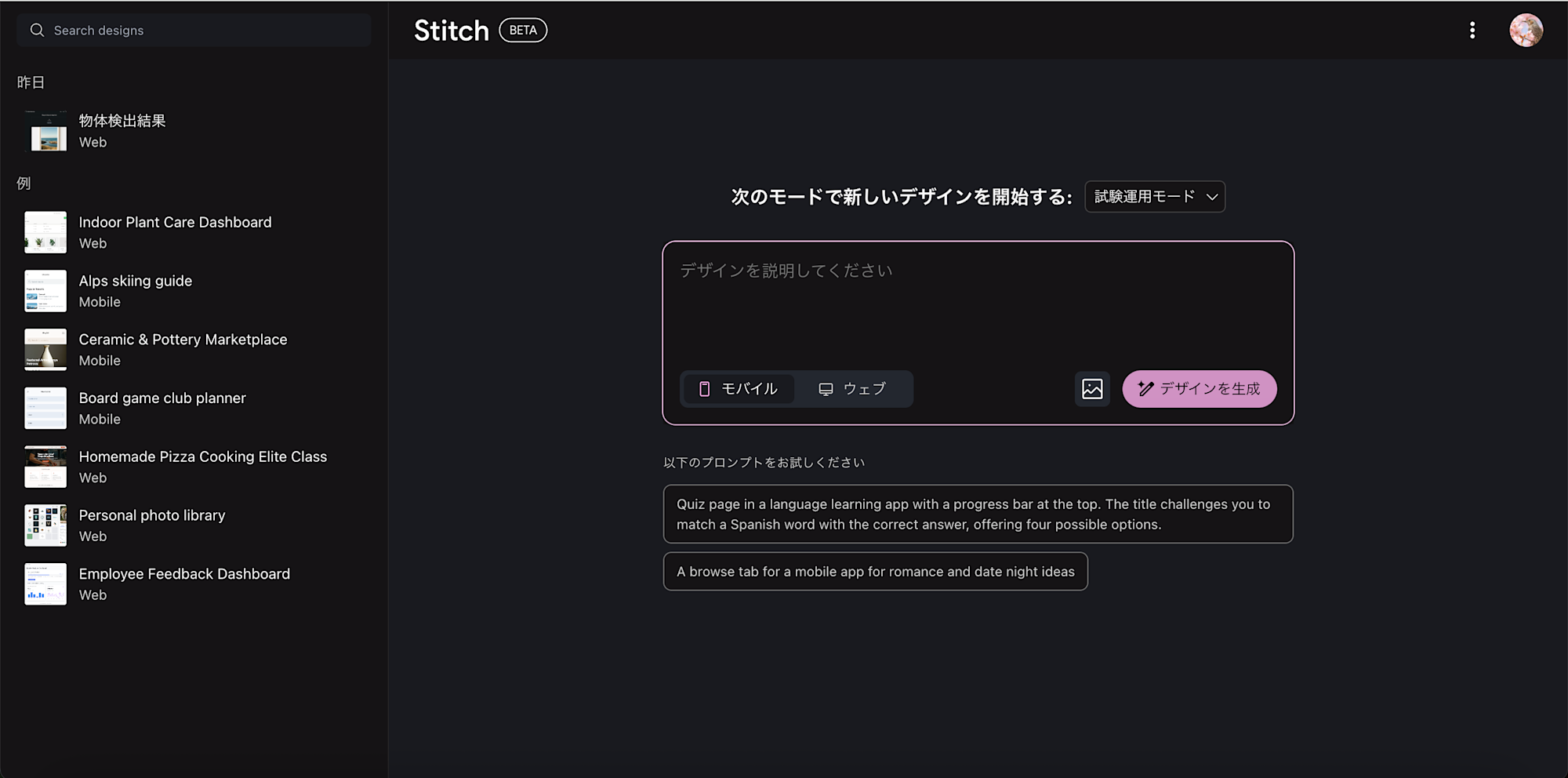Click Board game club planner thumbnail

[x=45, y=409]
